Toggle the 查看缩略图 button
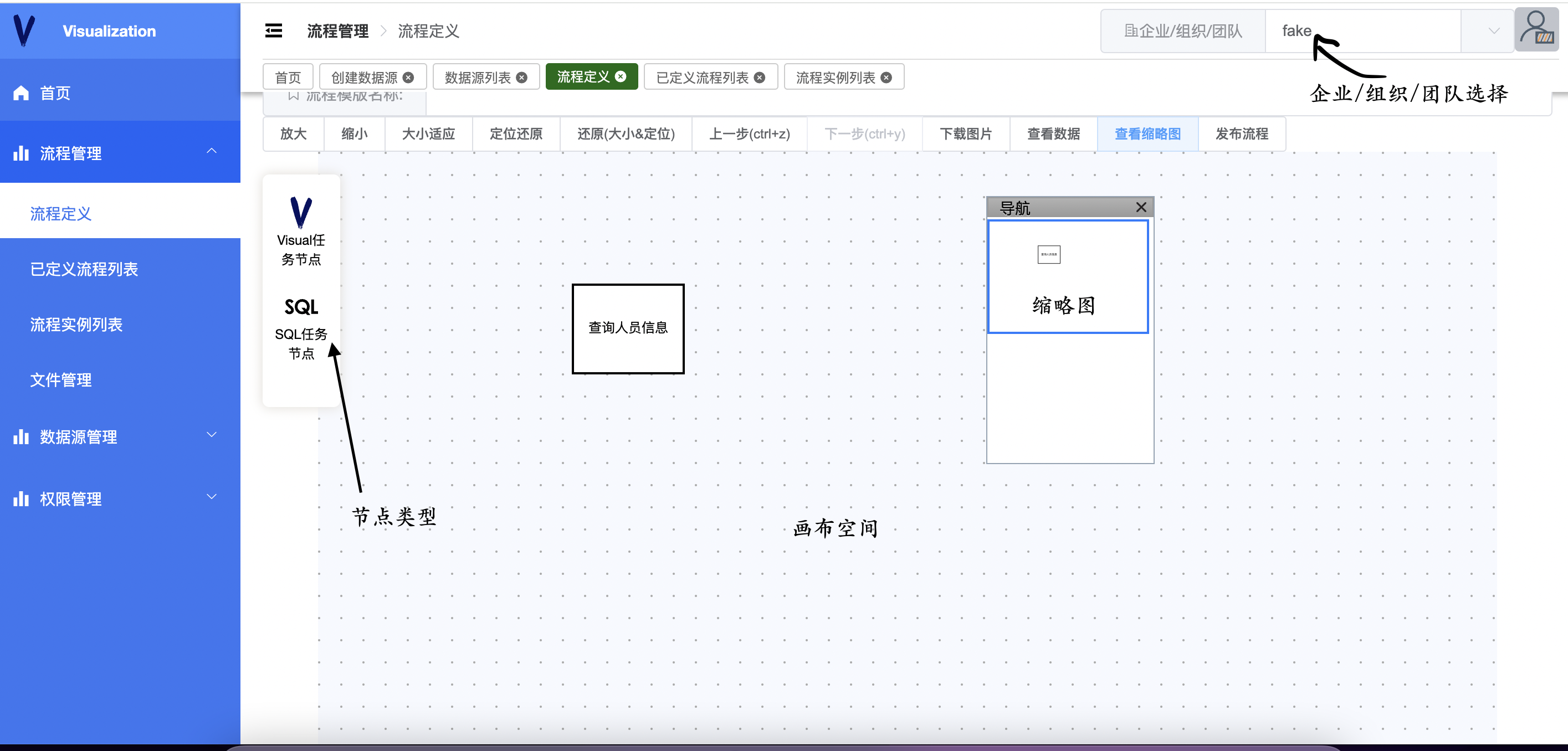 point(1147,134)
